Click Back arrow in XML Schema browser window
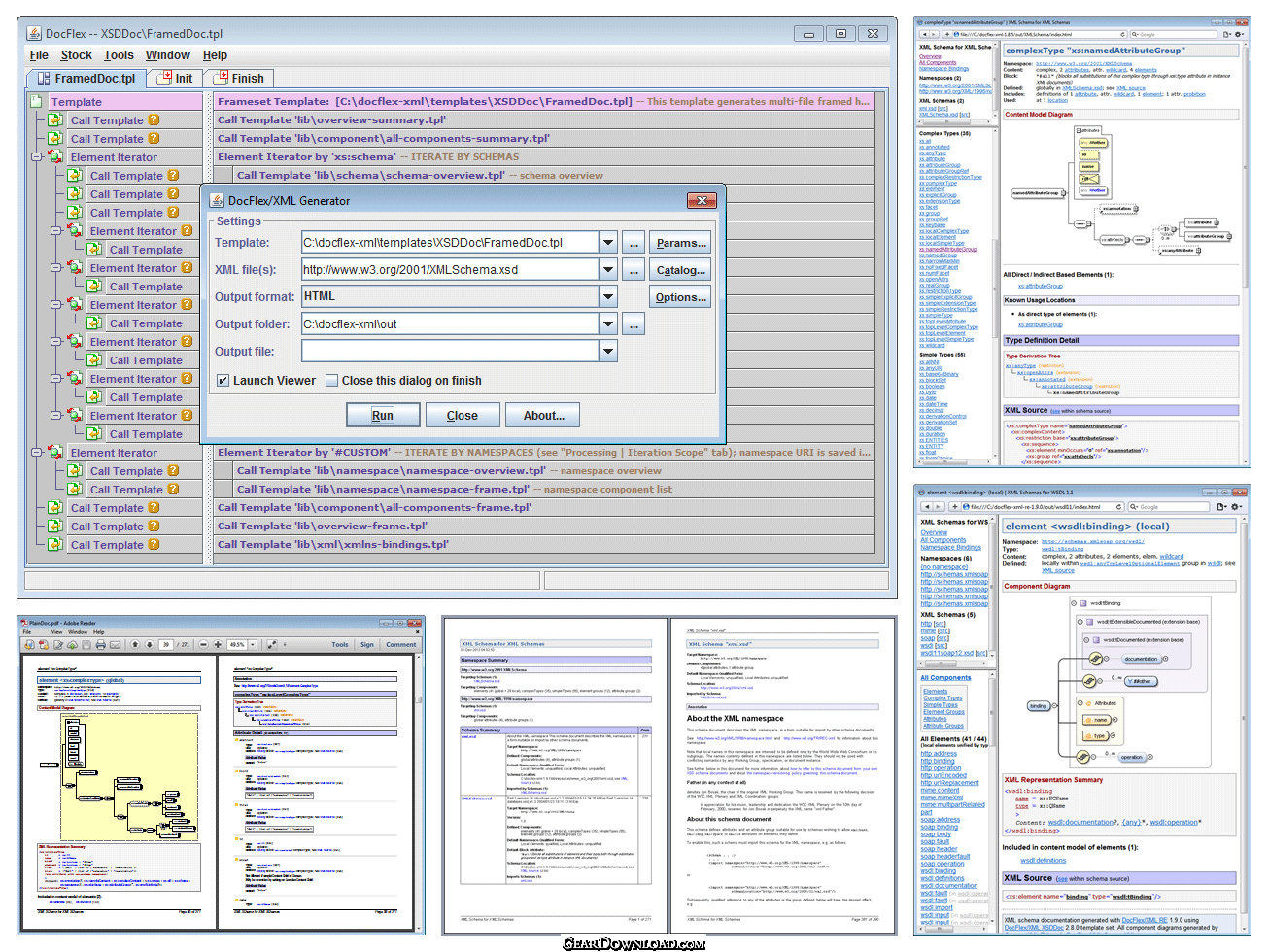The image size is (1268, 952). point(925,34)
